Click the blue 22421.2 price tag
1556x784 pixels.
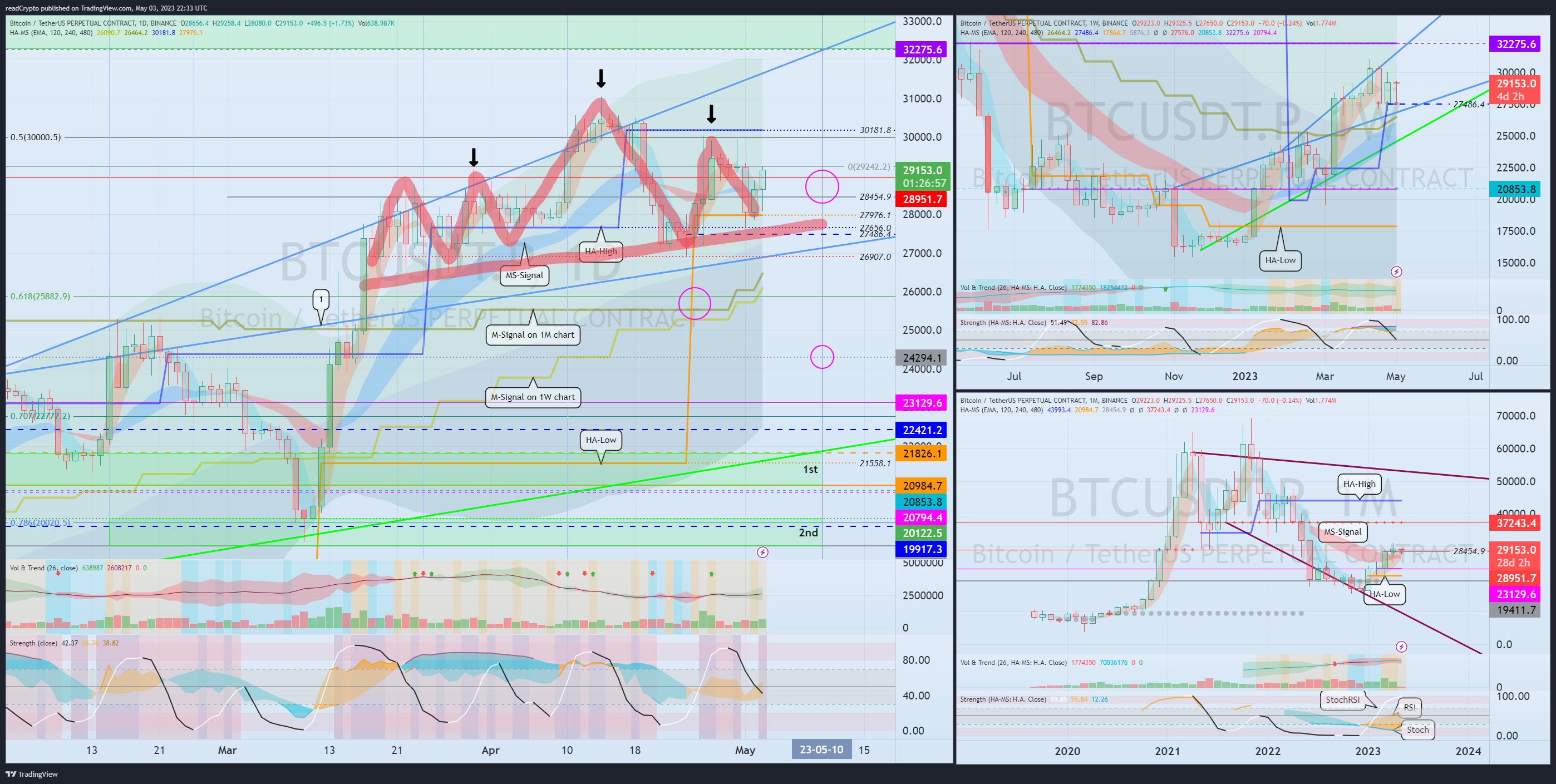point(921,430)
